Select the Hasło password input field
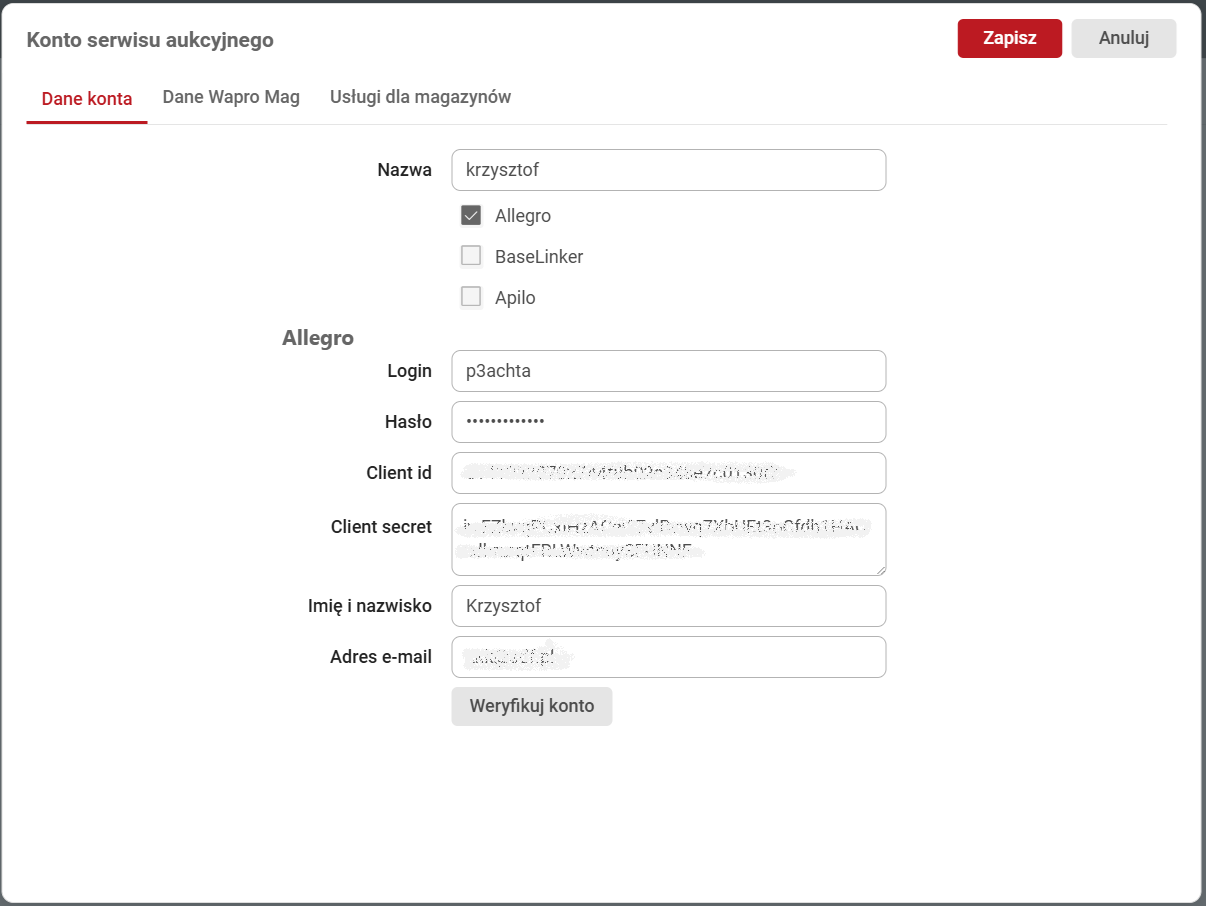Viewport: 1206px width, 906px height. (x=668, y=422)
